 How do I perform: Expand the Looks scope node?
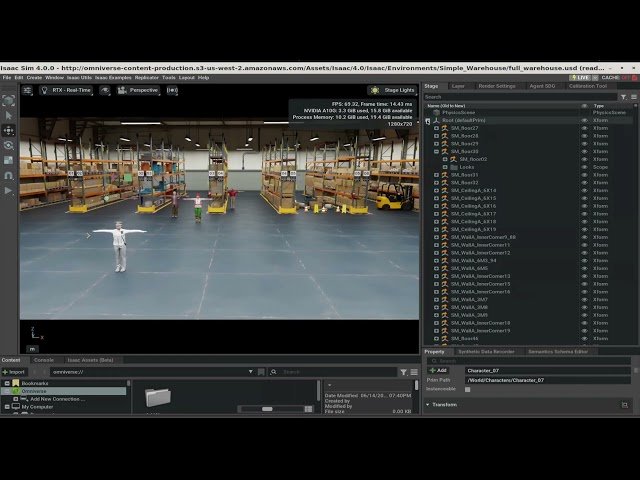[445, 167]
